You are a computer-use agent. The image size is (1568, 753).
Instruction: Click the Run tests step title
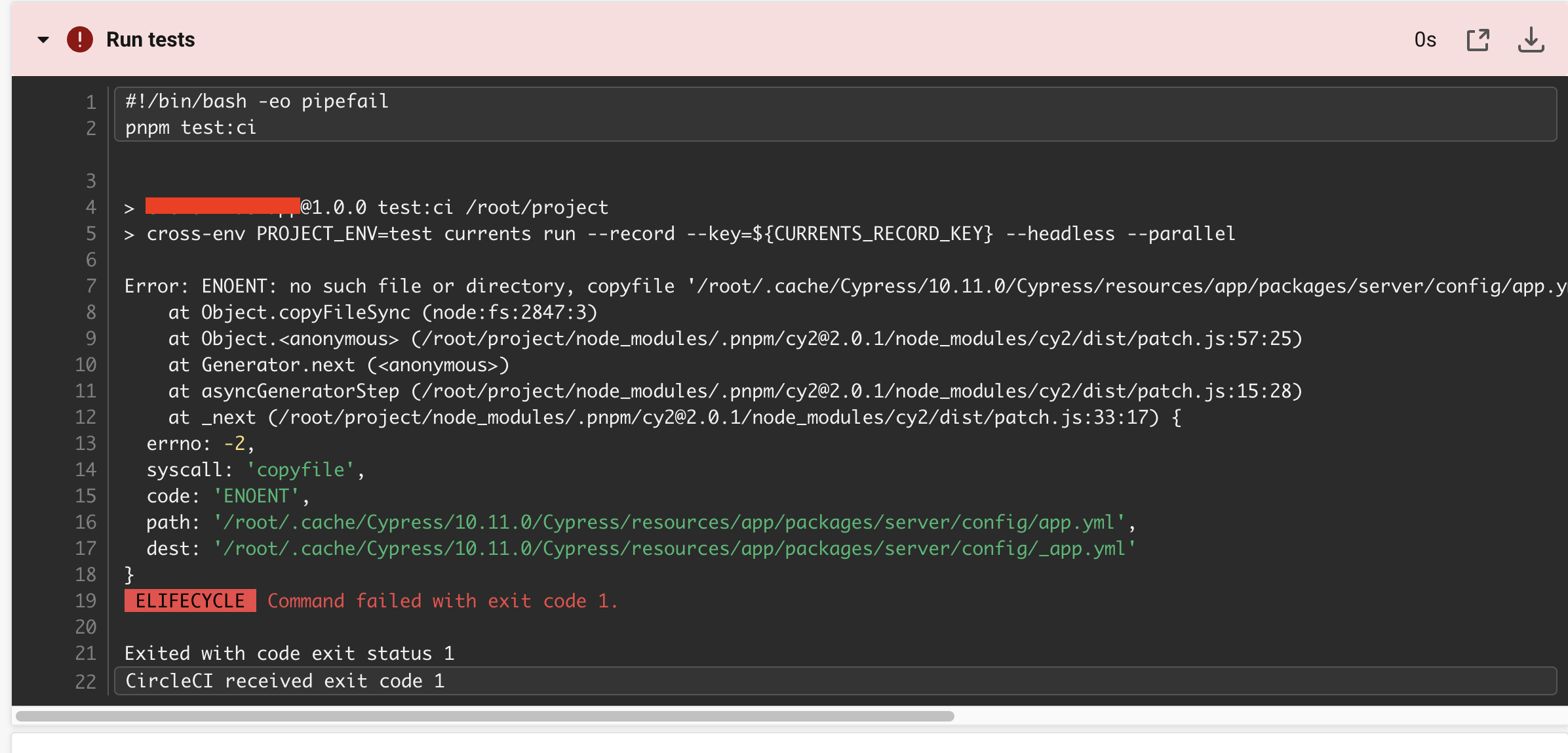pyautogui.click(x=151, y=39)
